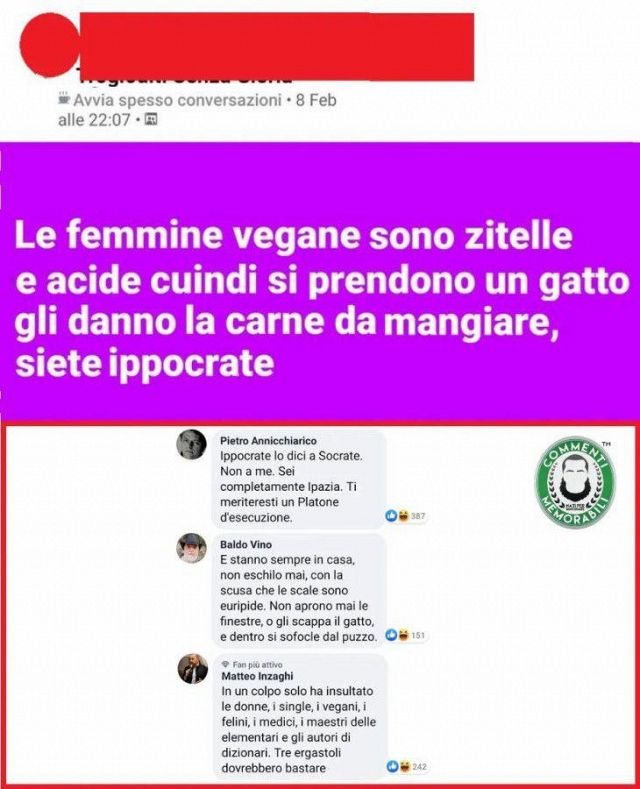640x789 pixels.
Task: Click the red redacted poster name bar
Action: 276,47
